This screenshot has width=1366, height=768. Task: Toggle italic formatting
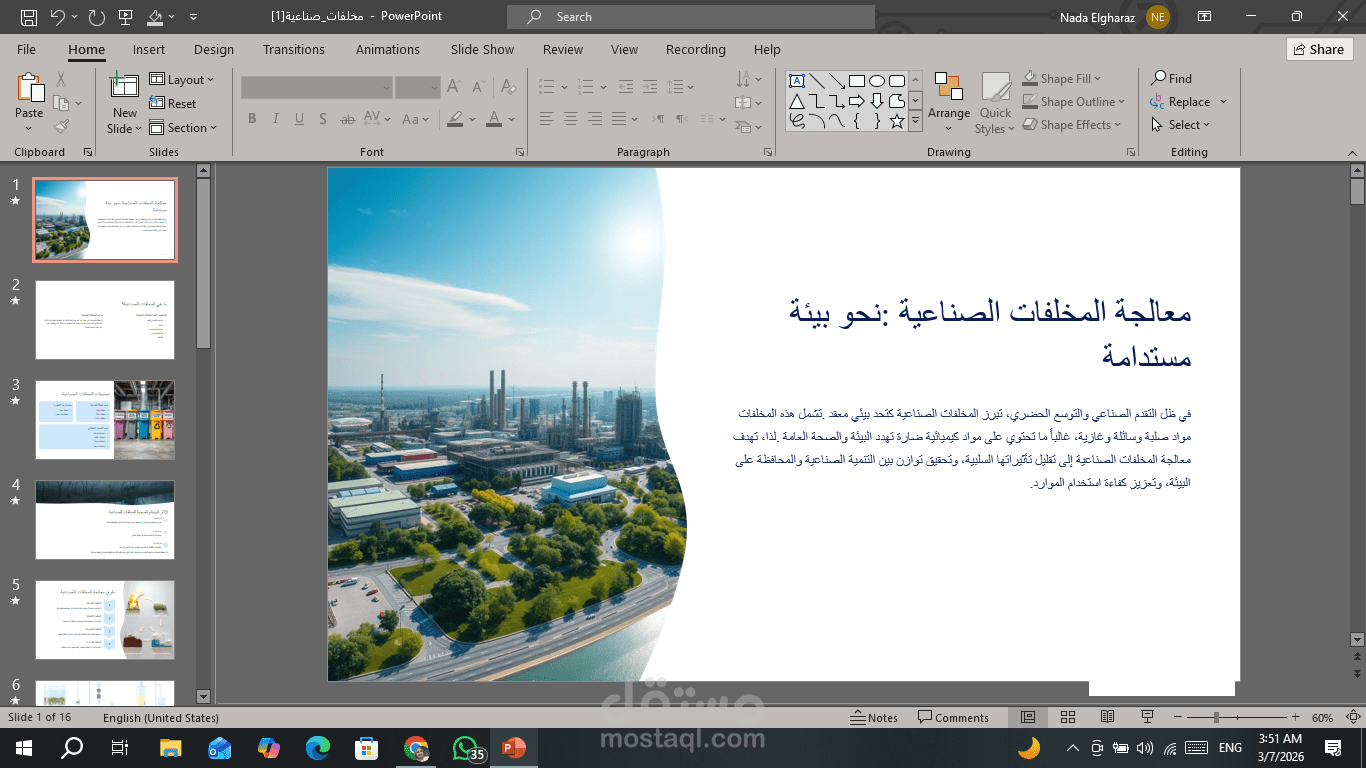[x=275, y=119]
